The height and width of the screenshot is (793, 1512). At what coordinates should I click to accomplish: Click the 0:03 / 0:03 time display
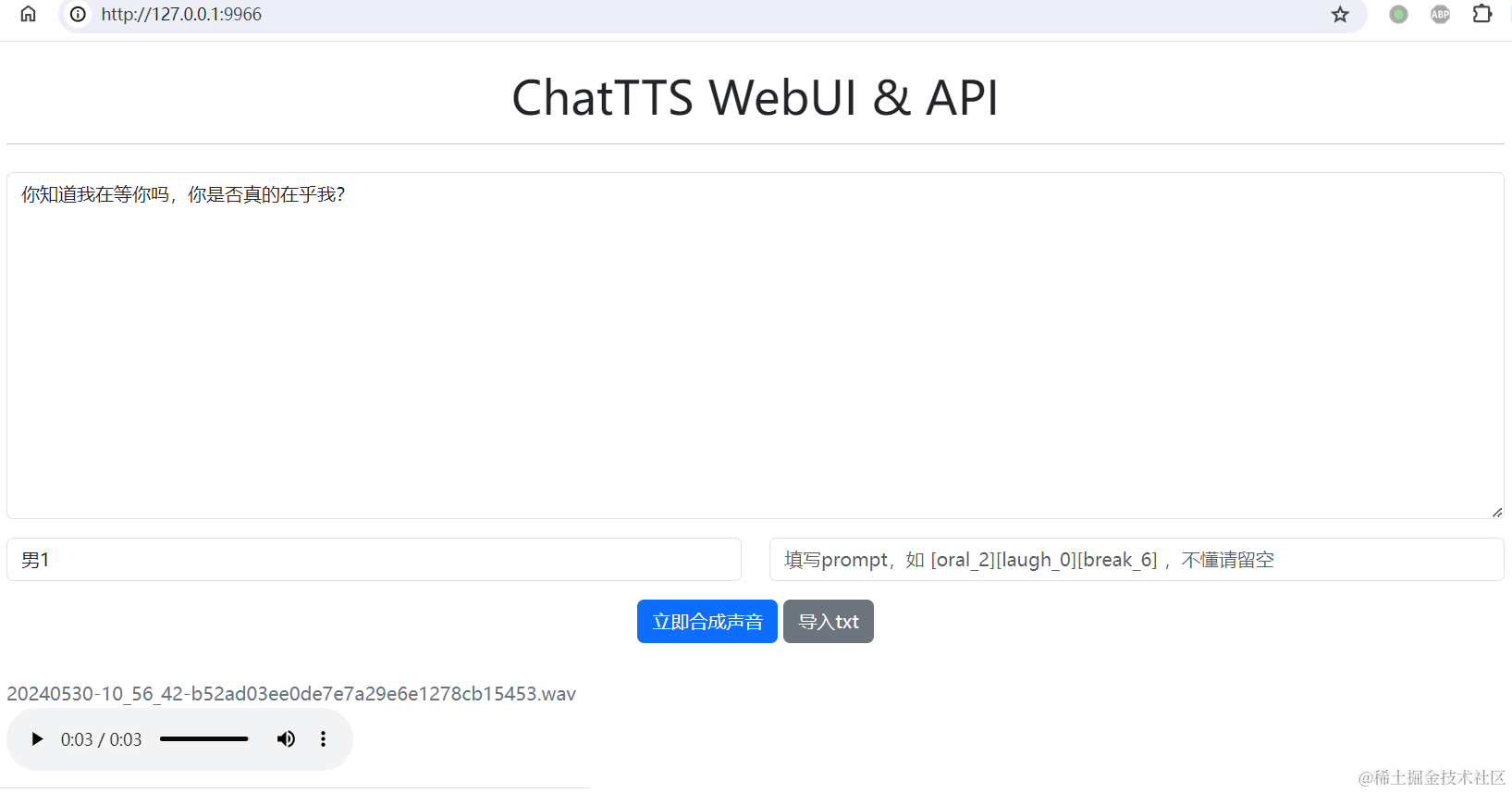(102, 739)
